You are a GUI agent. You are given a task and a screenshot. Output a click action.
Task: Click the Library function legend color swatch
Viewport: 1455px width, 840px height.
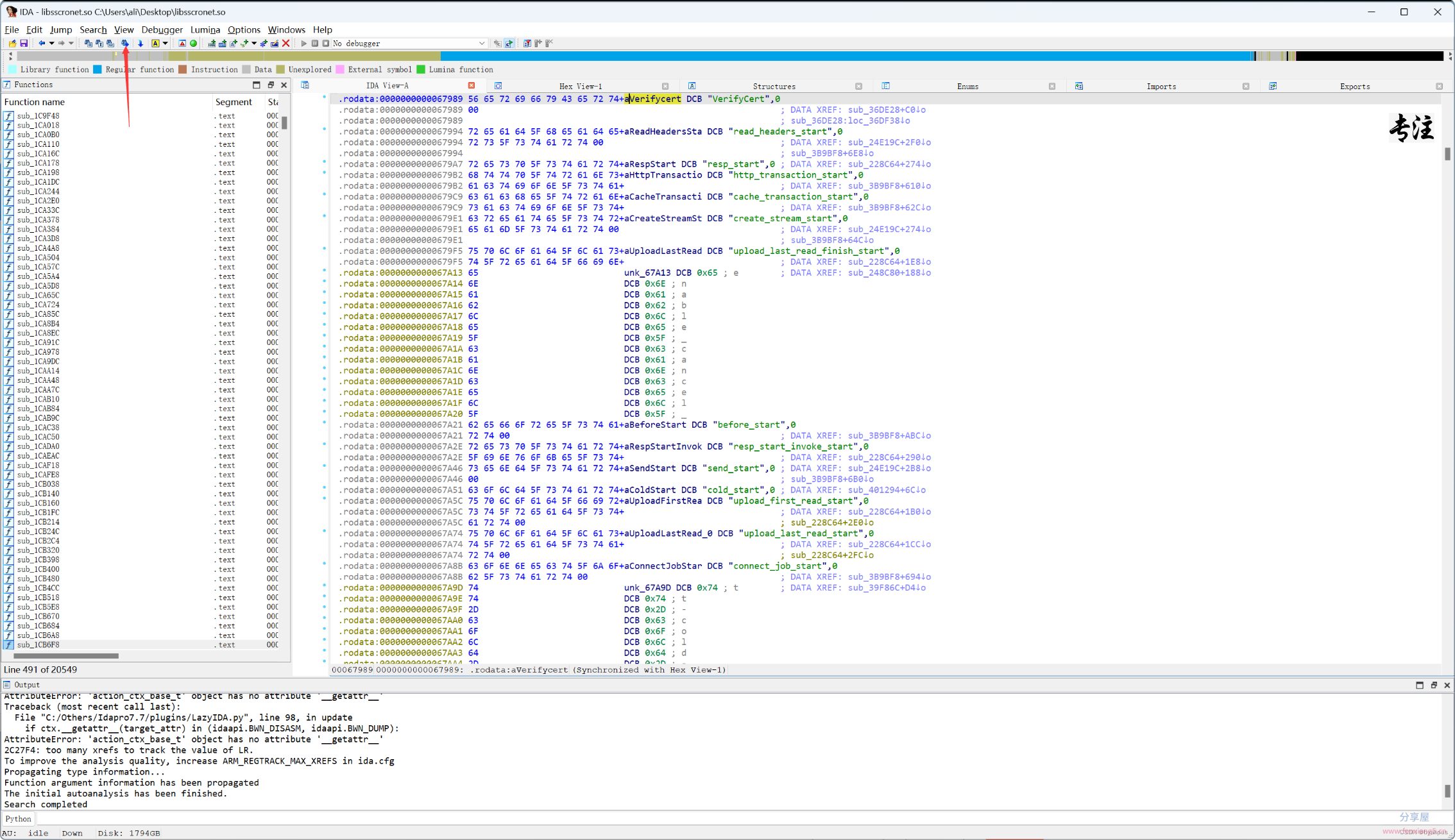(12, 69)
